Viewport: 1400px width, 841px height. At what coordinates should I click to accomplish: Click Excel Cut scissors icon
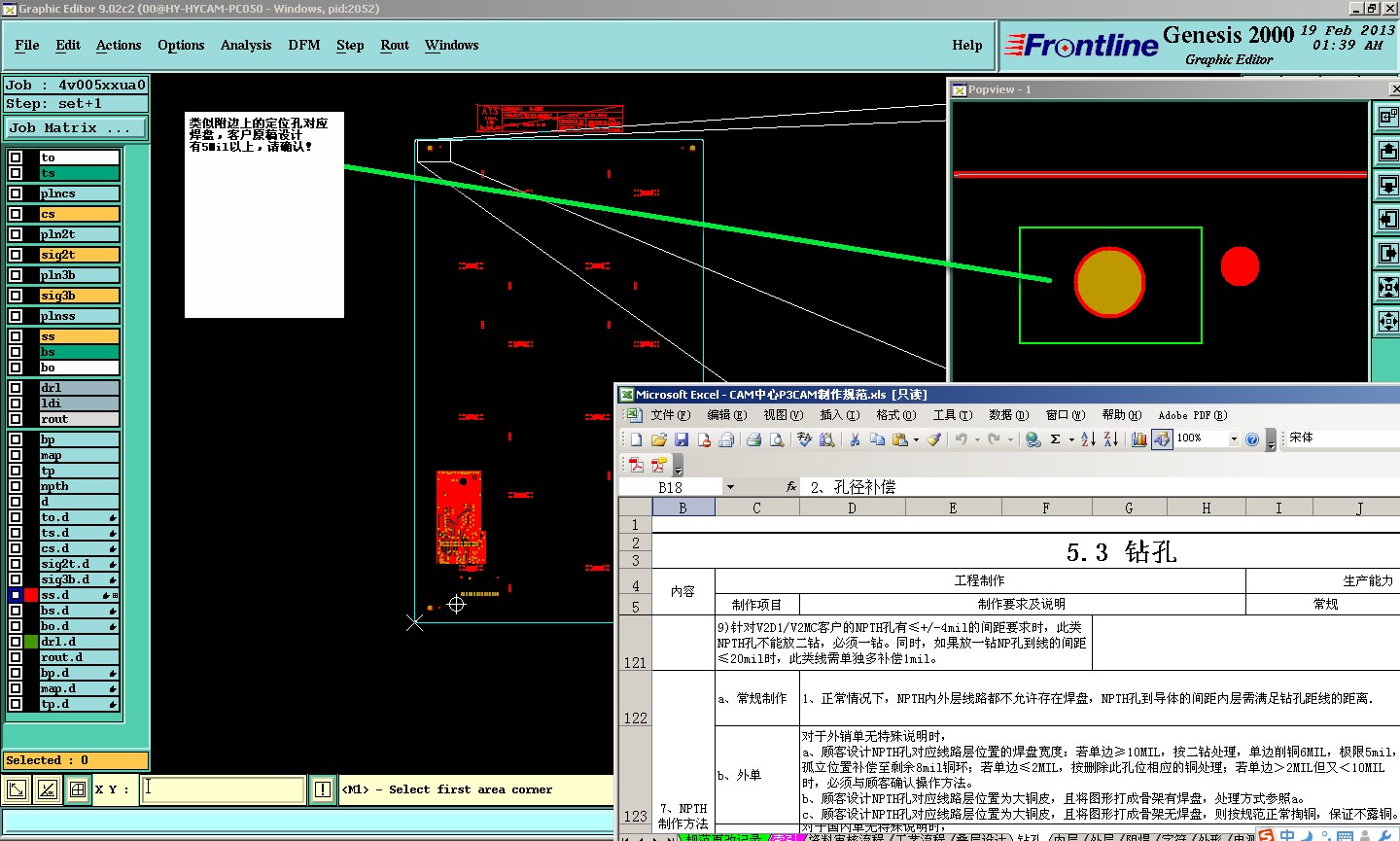[855, 439]
